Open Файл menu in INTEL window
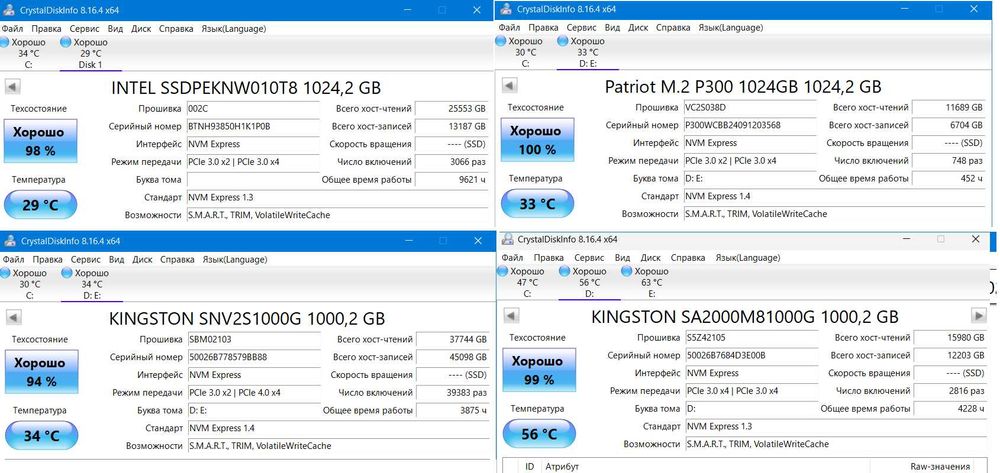 click(13, 29)
